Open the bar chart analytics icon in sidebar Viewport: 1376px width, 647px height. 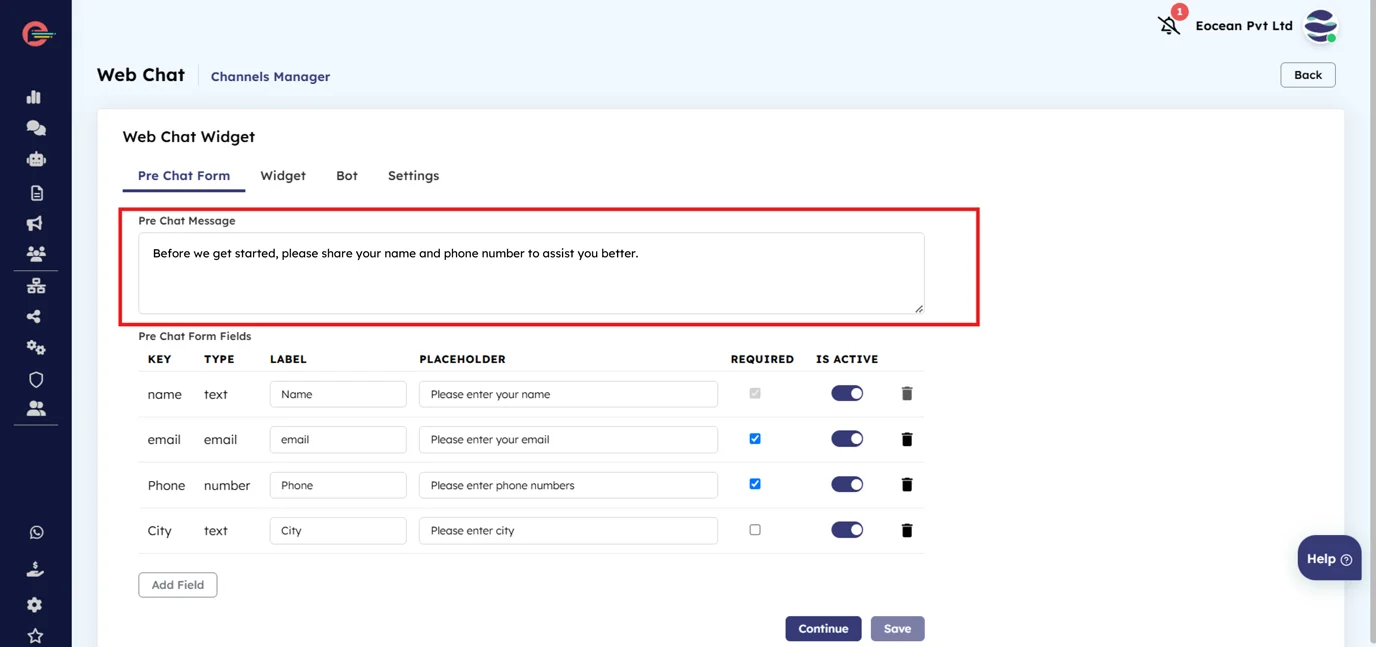pyautogui.click(x=34, y=97)
